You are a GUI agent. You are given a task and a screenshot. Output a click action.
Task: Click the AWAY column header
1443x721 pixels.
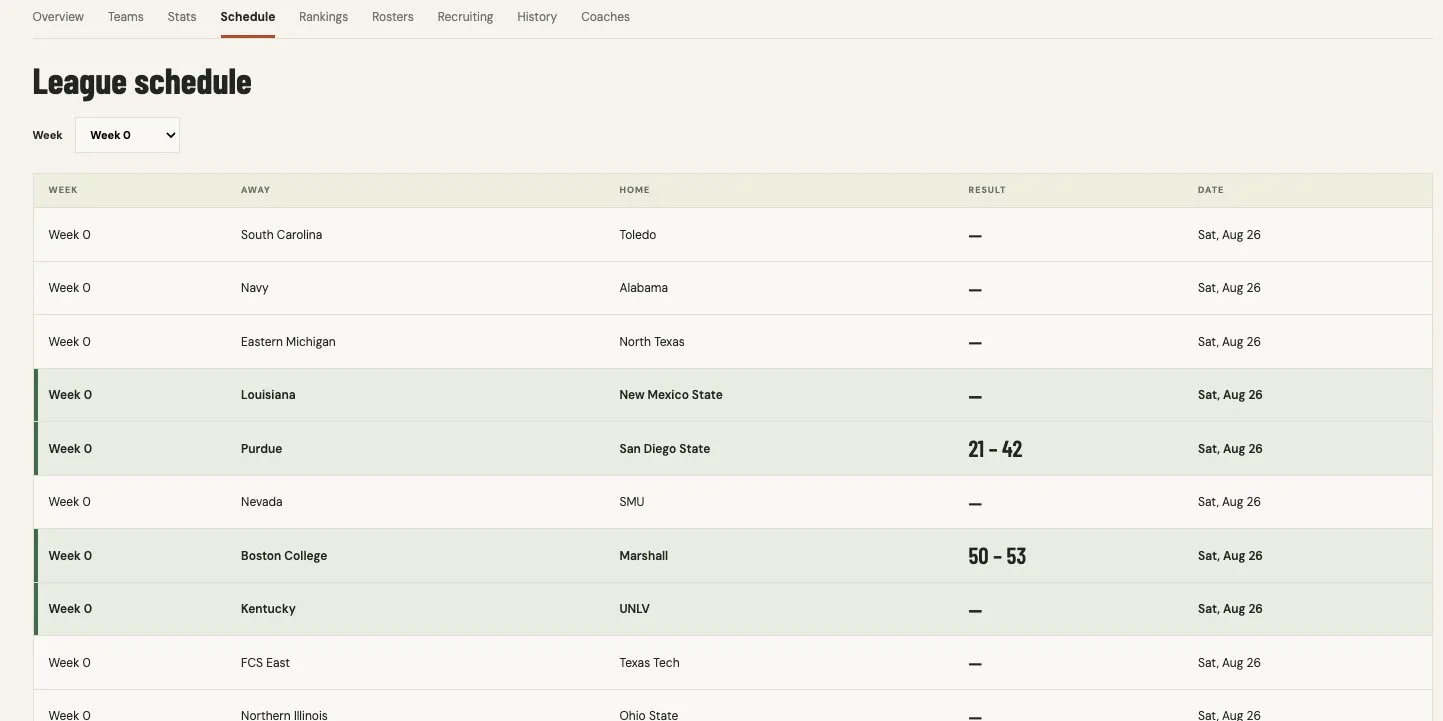(255, 190)
